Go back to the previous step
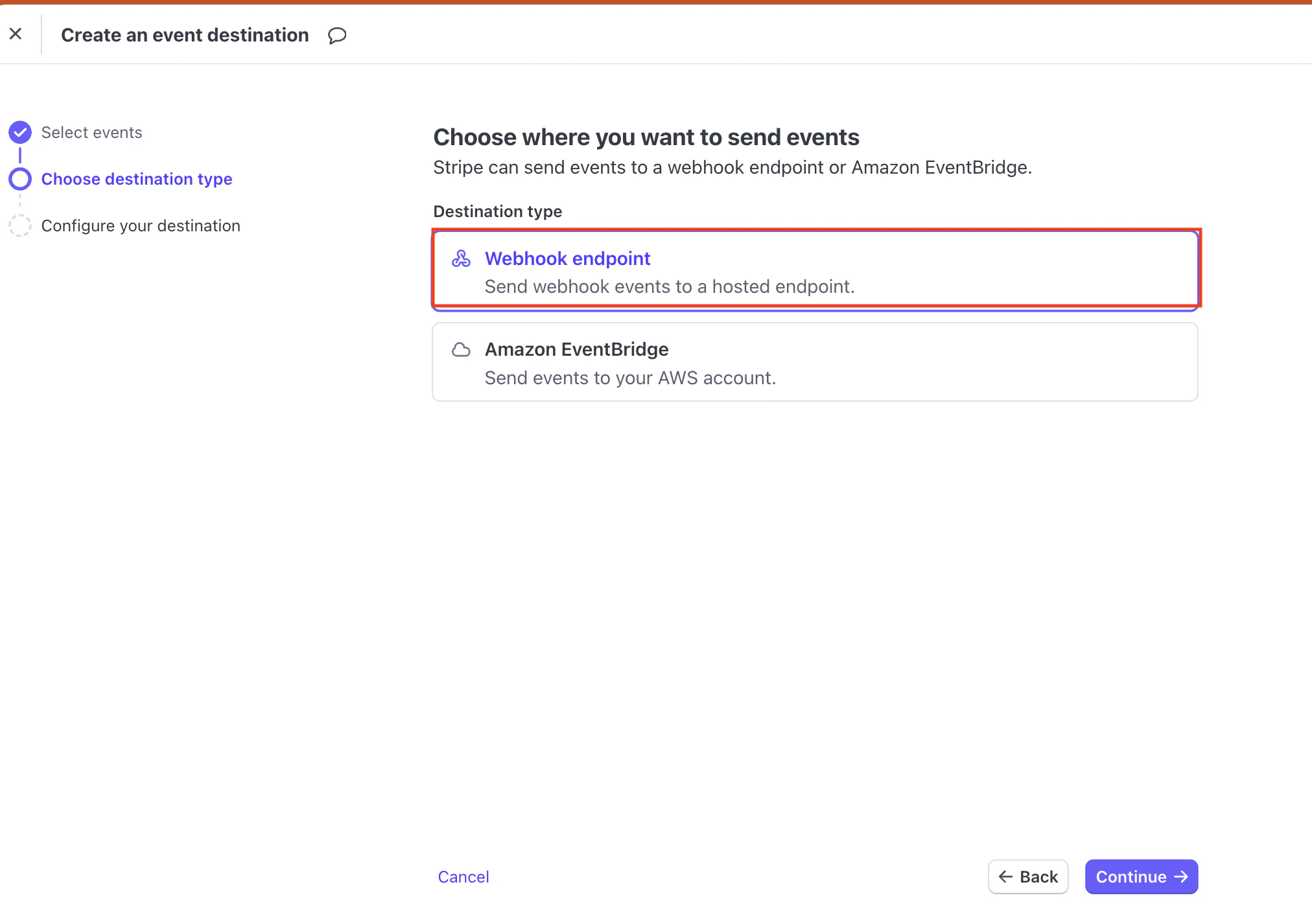 [1028, 877]
